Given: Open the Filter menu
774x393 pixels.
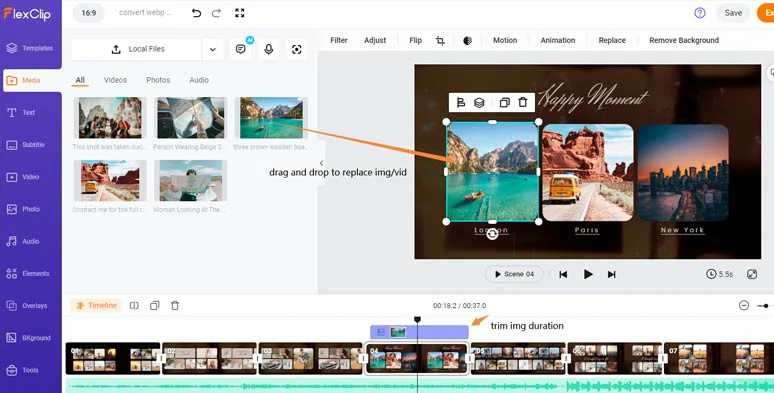Looking at the screenshot, I should (339, 40).
